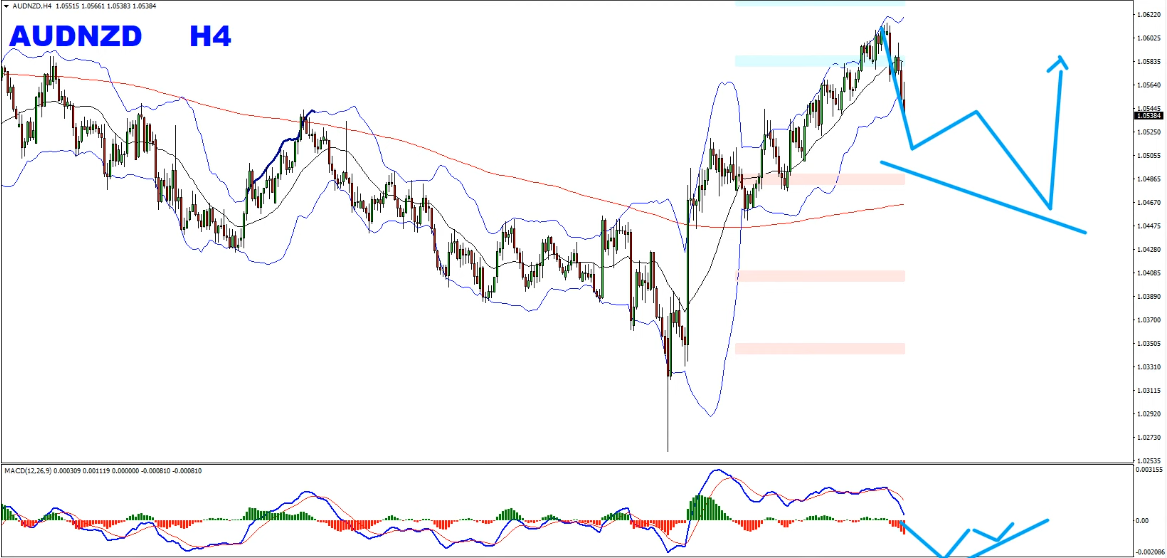Click the lowest pink zone near 1.03505

(x=820, y=348)
